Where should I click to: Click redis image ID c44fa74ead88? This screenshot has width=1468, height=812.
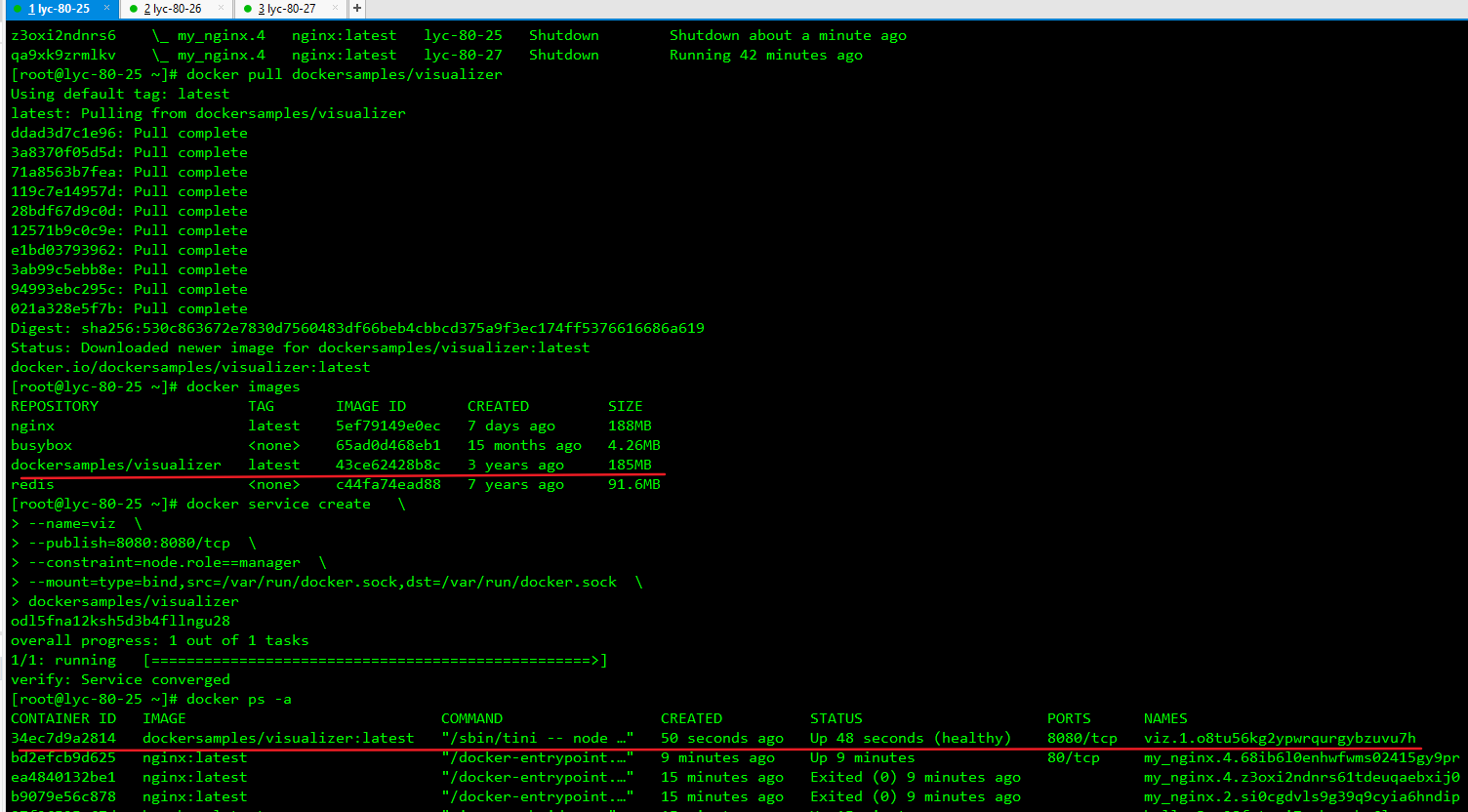[388, 484]
